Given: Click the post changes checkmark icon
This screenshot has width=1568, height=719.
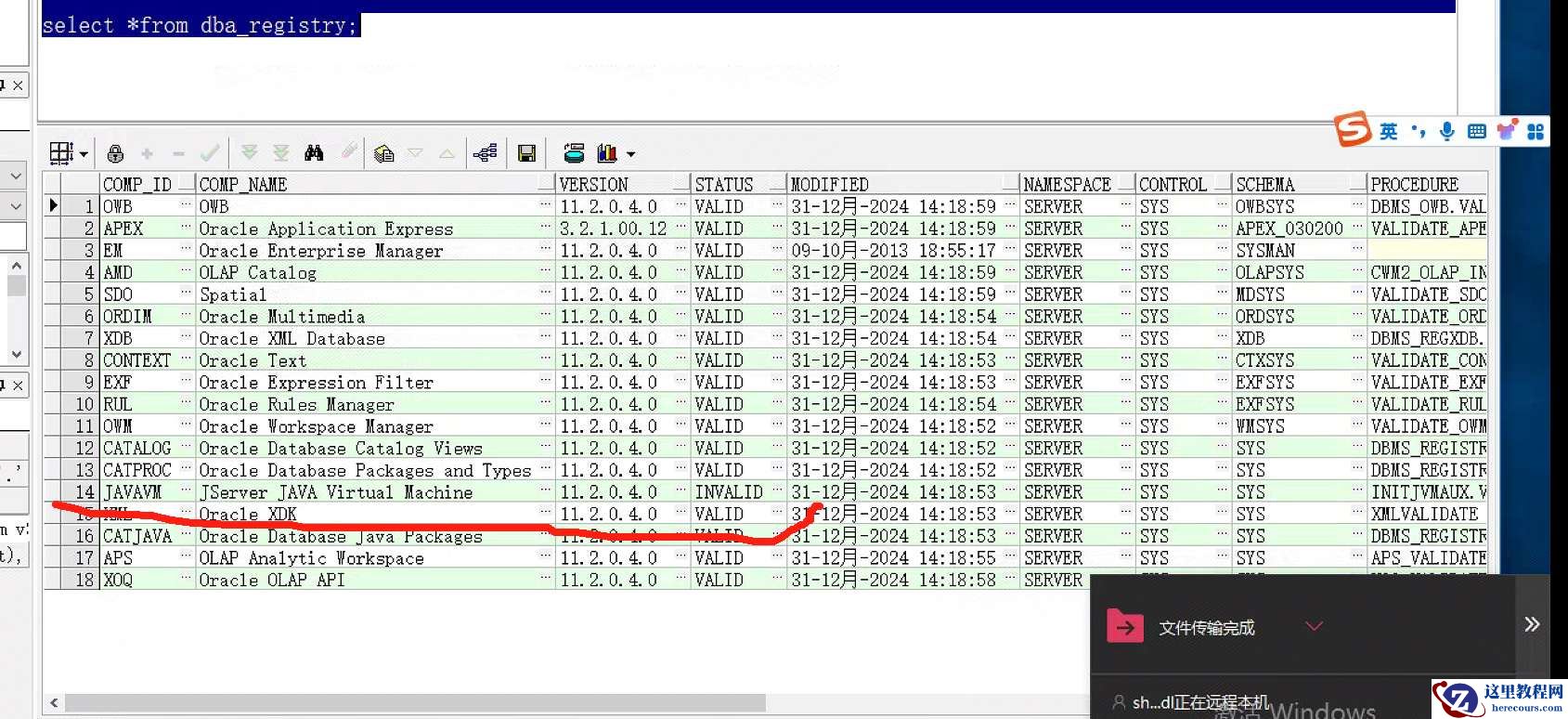Looking at the screenshot, I should pos(211,152).
